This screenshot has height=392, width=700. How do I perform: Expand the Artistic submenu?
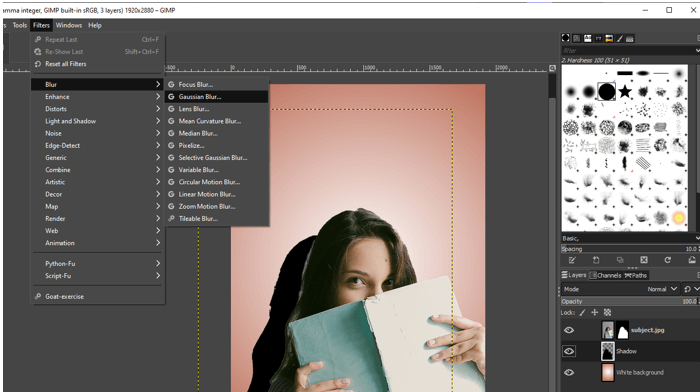[97, 182]
